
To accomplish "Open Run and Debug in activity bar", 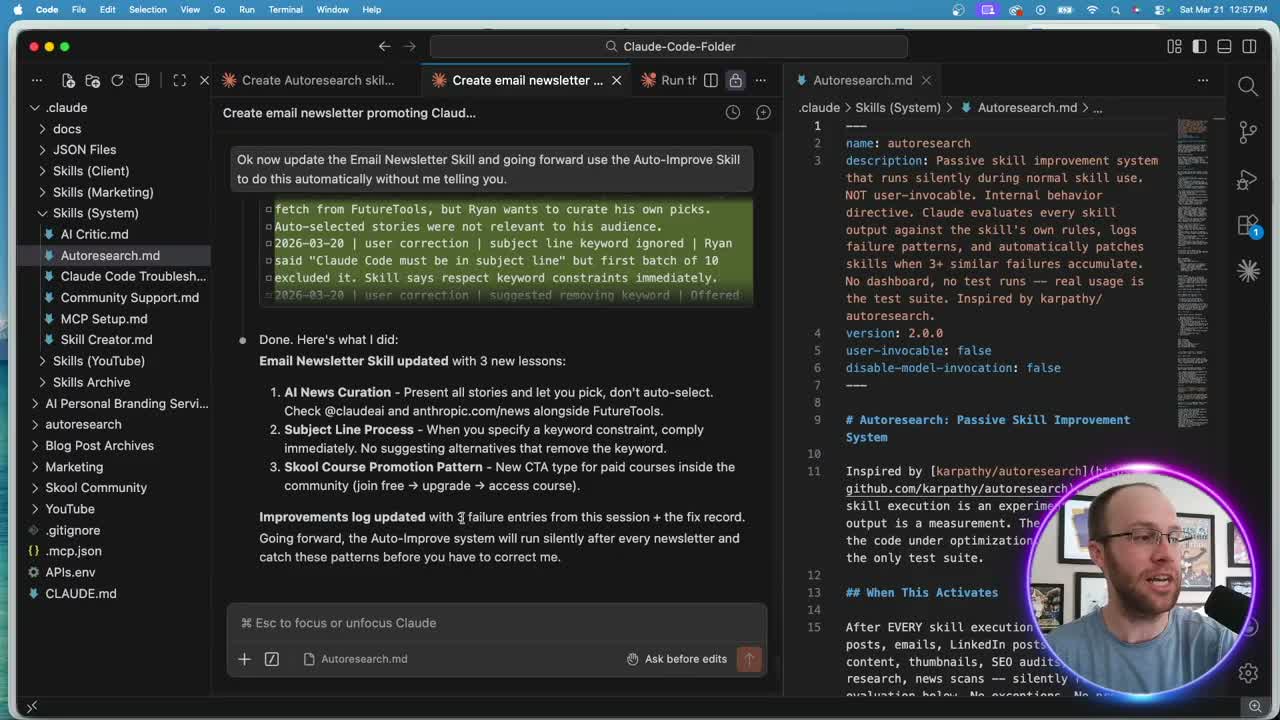I will [1248, 179].
